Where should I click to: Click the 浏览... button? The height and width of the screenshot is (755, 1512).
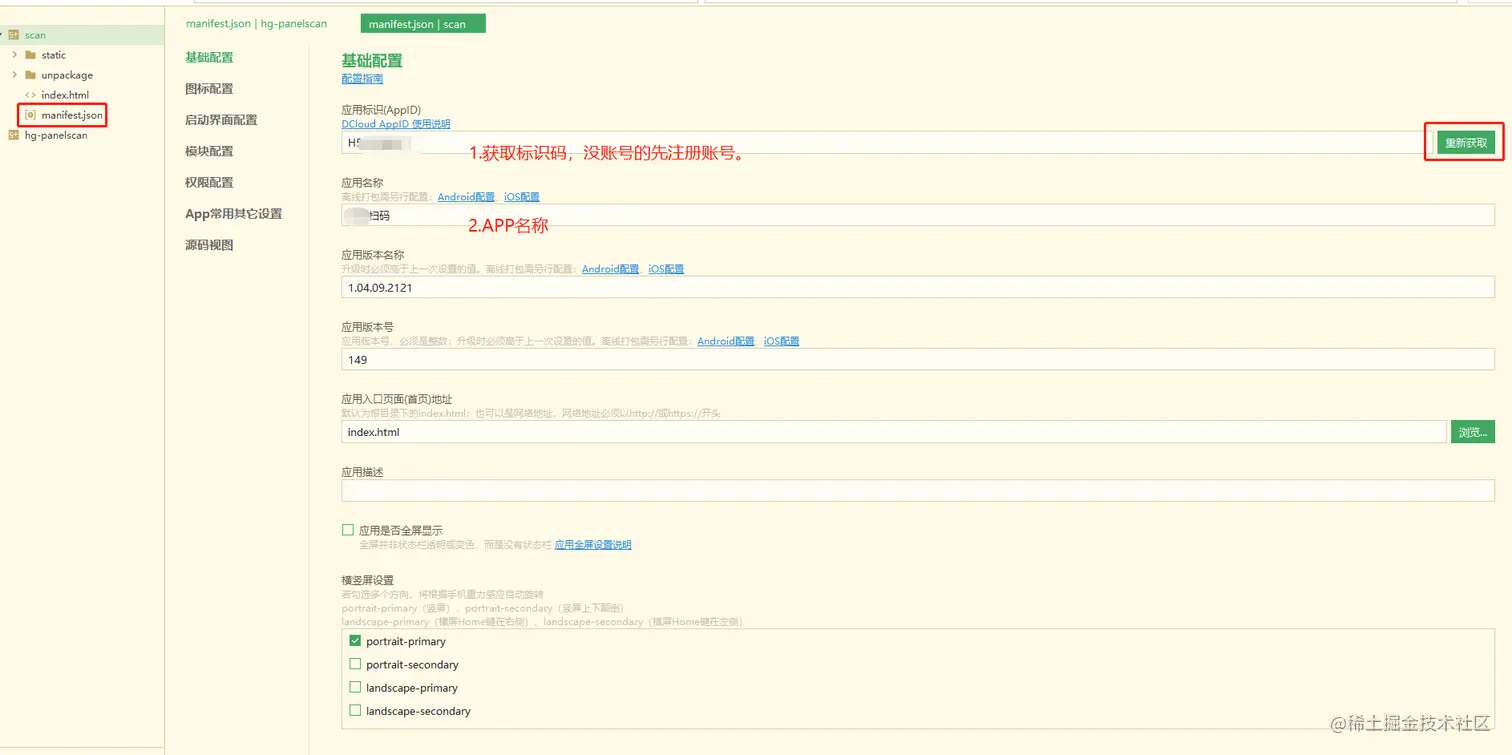click(1473, 432)
